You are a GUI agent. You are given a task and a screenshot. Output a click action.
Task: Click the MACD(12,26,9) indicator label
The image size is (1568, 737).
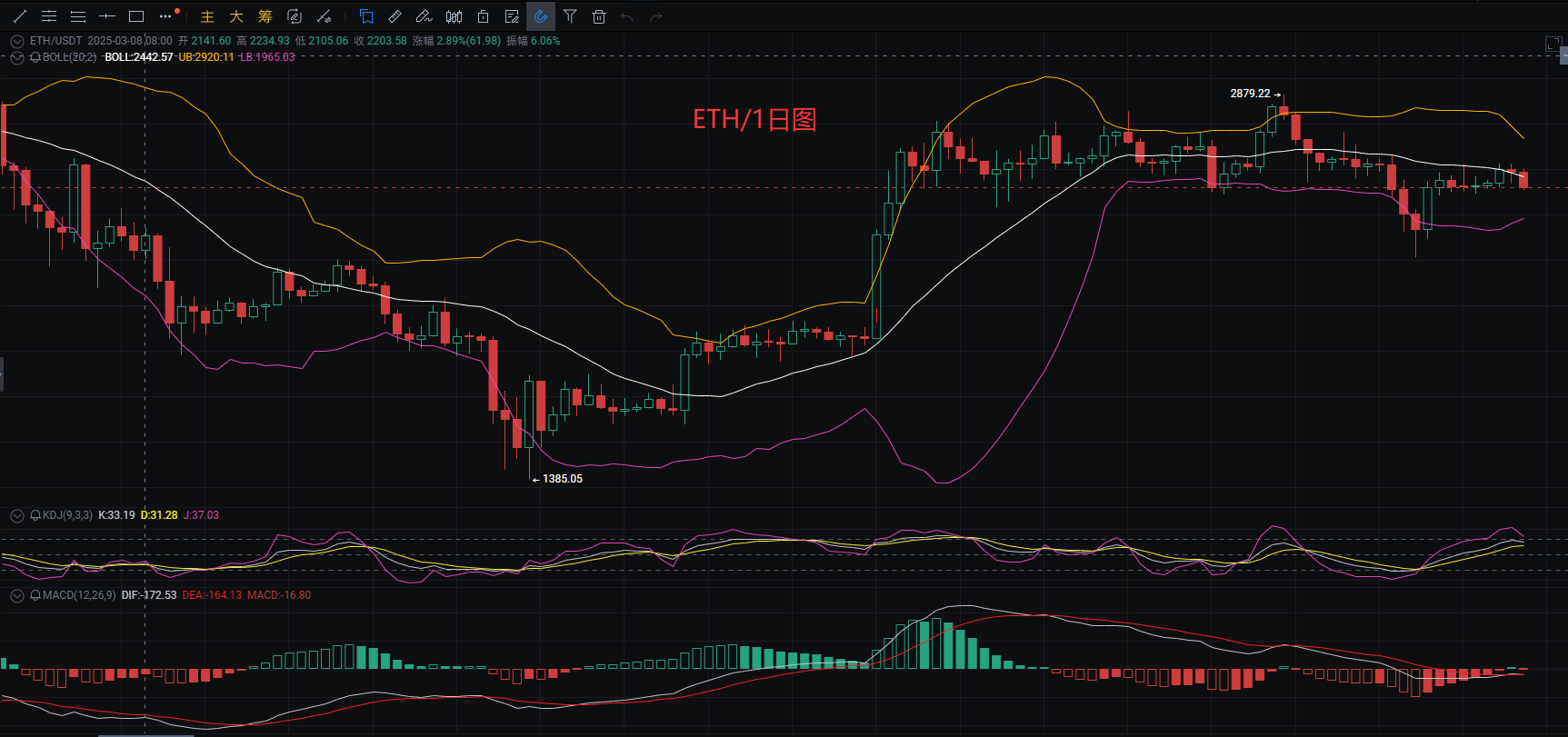tap(79, 595)
